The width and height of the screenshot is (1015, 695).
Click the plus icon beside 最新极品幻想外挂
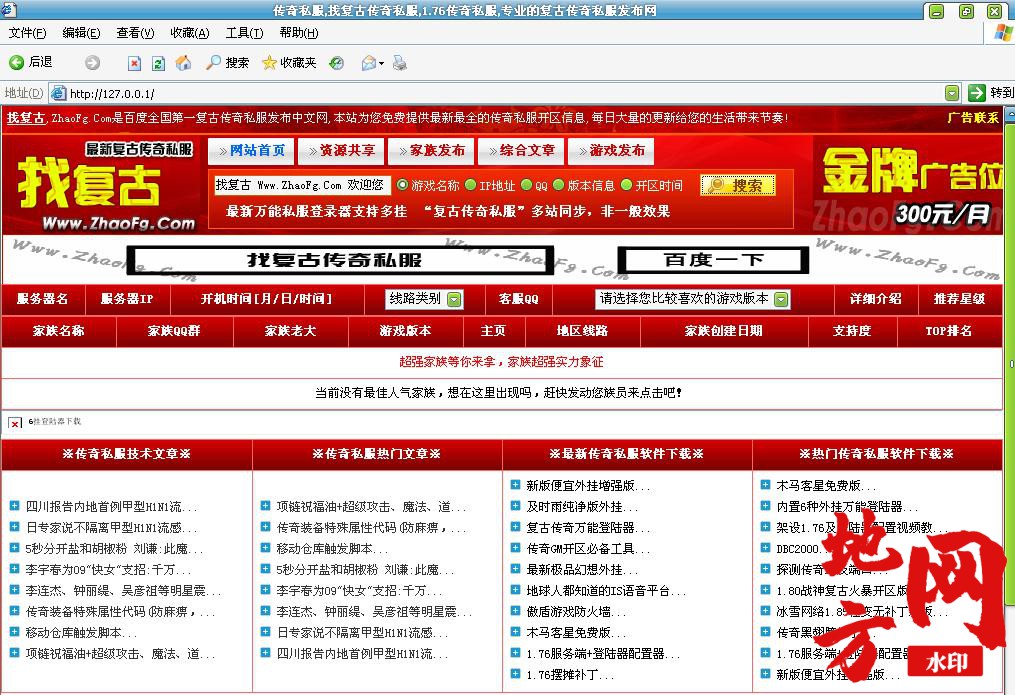pos(515,569)
